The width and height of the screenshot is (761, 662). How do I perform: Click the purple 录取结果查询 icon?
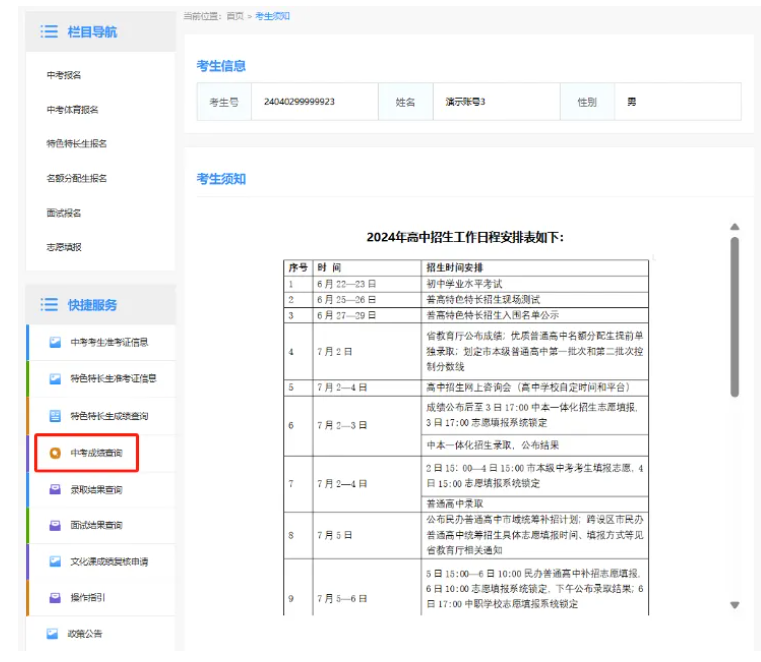(x=55, y=489)
